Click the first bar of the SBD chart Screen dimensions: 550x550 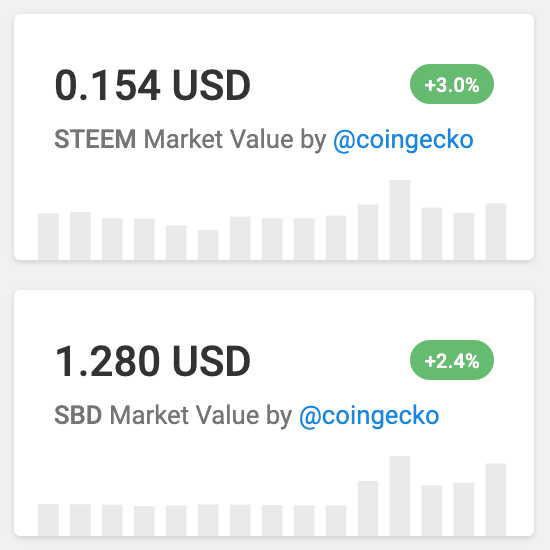48,520
